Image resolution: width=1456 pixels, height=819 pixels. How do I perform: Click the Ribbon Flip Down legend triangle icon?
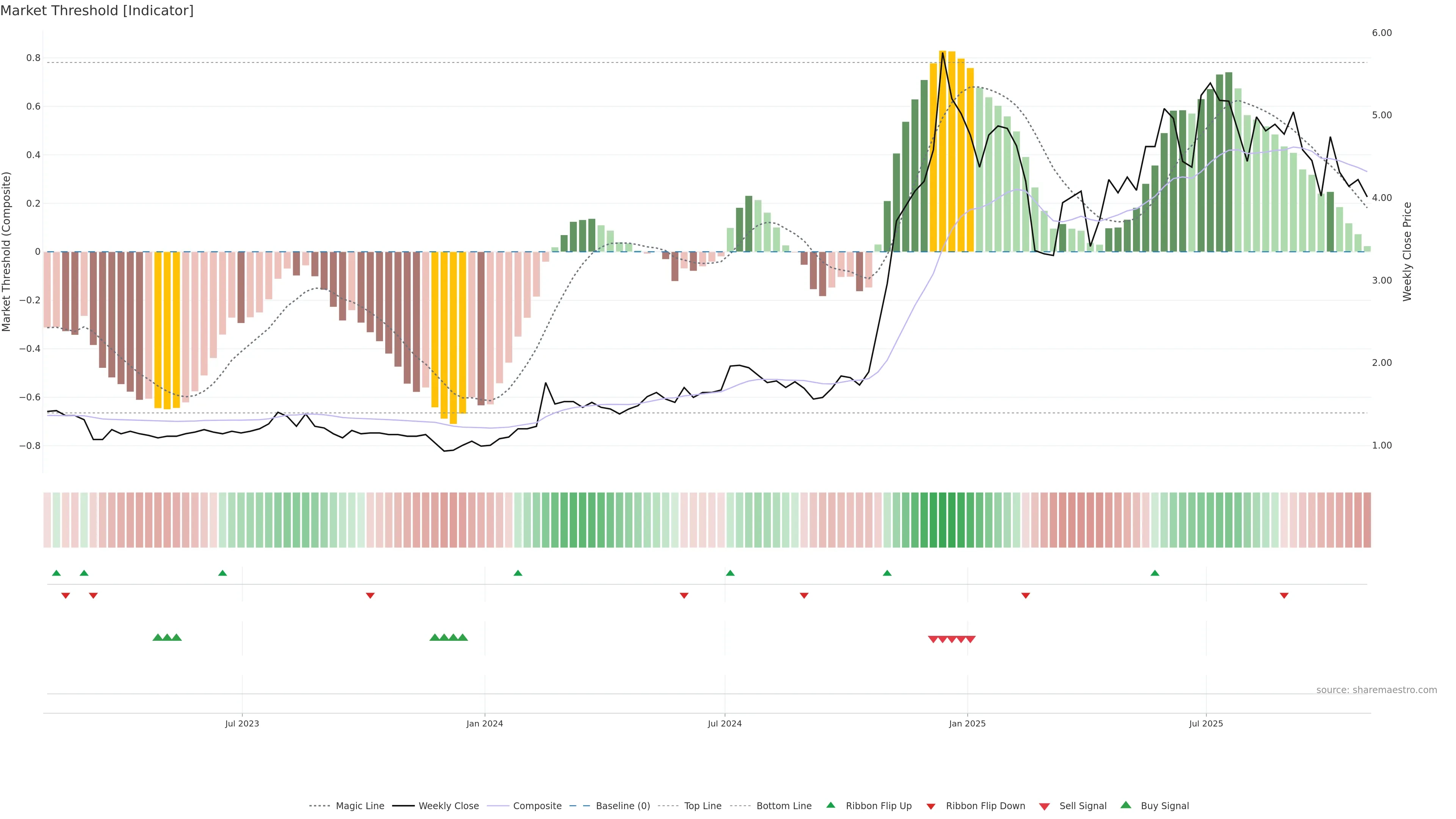point(931,806)
